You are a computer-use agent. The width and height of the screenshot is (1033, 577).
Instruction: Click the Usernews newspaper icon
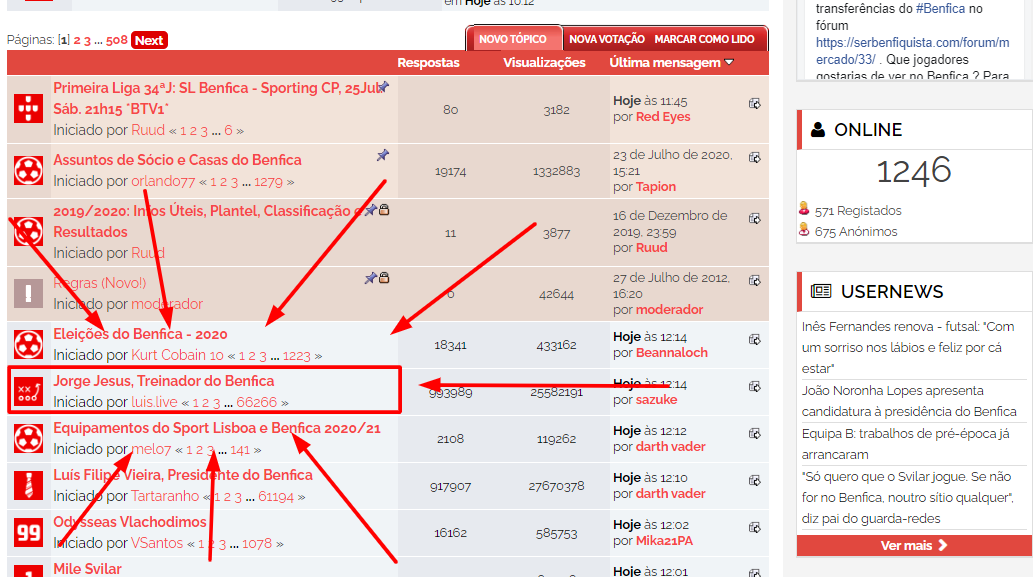821,291
